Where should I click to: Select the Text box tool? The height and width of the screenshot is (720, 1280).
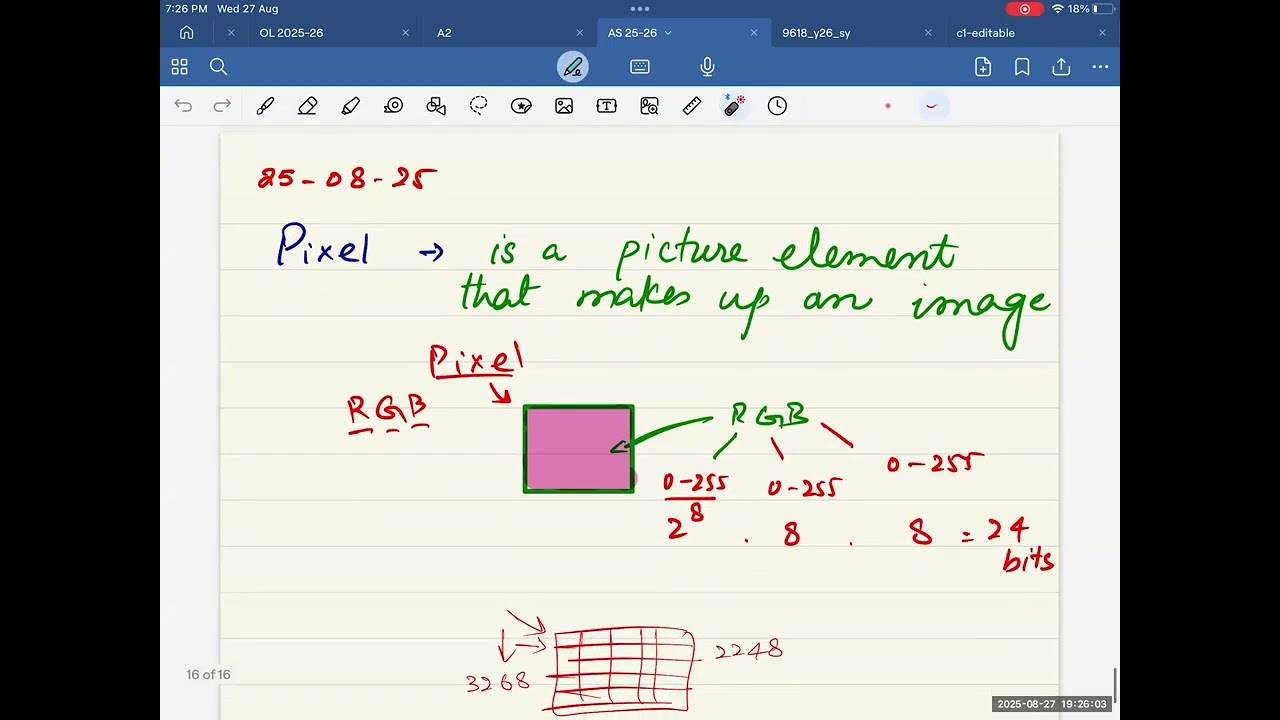pos(607,106)
